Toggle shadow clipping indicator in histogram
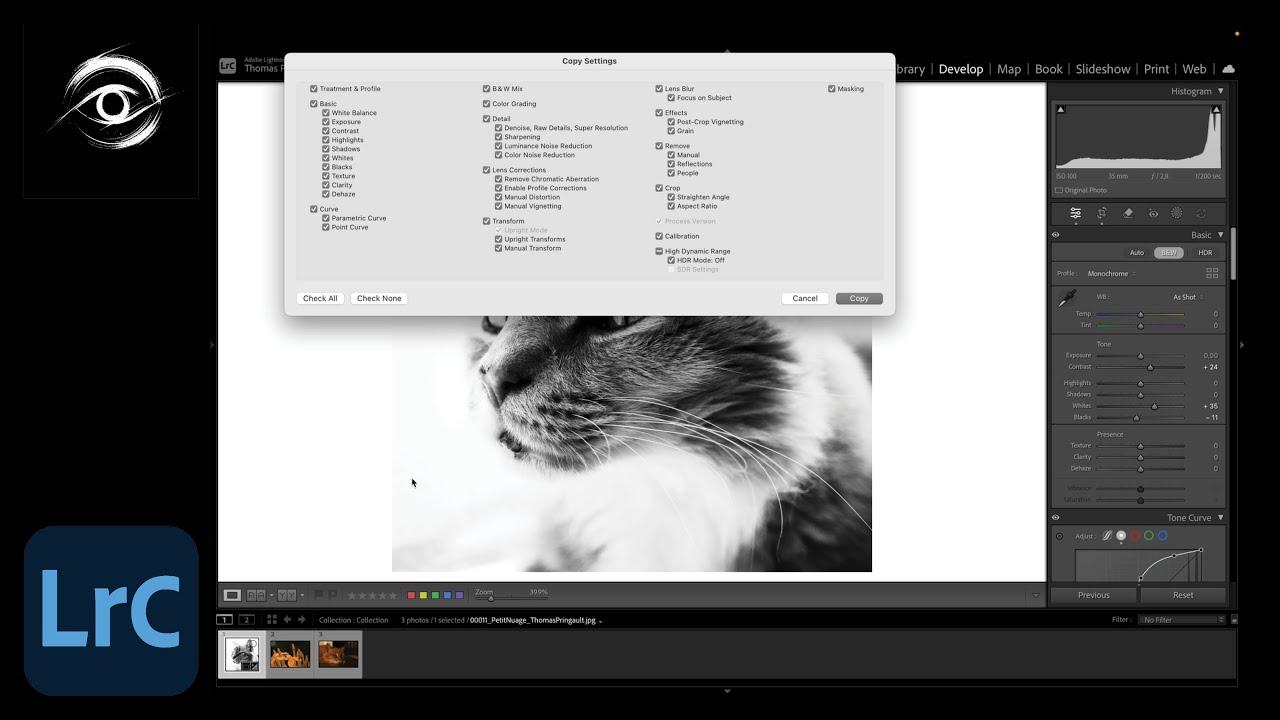This screenshot has height=720, width=1280. pyautogui.click(x=1061, y=109)
